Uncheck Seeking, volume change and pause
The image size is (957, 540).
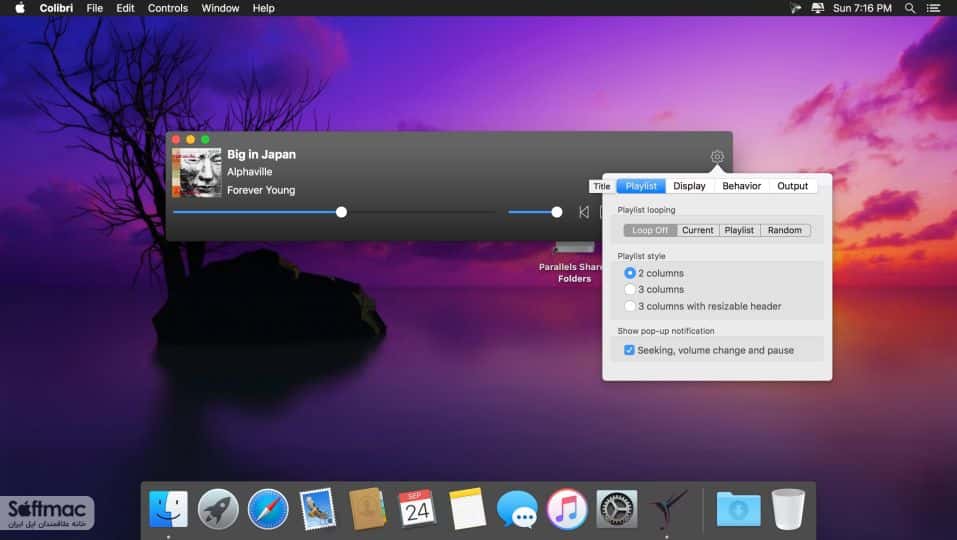[x=629, y=350]
